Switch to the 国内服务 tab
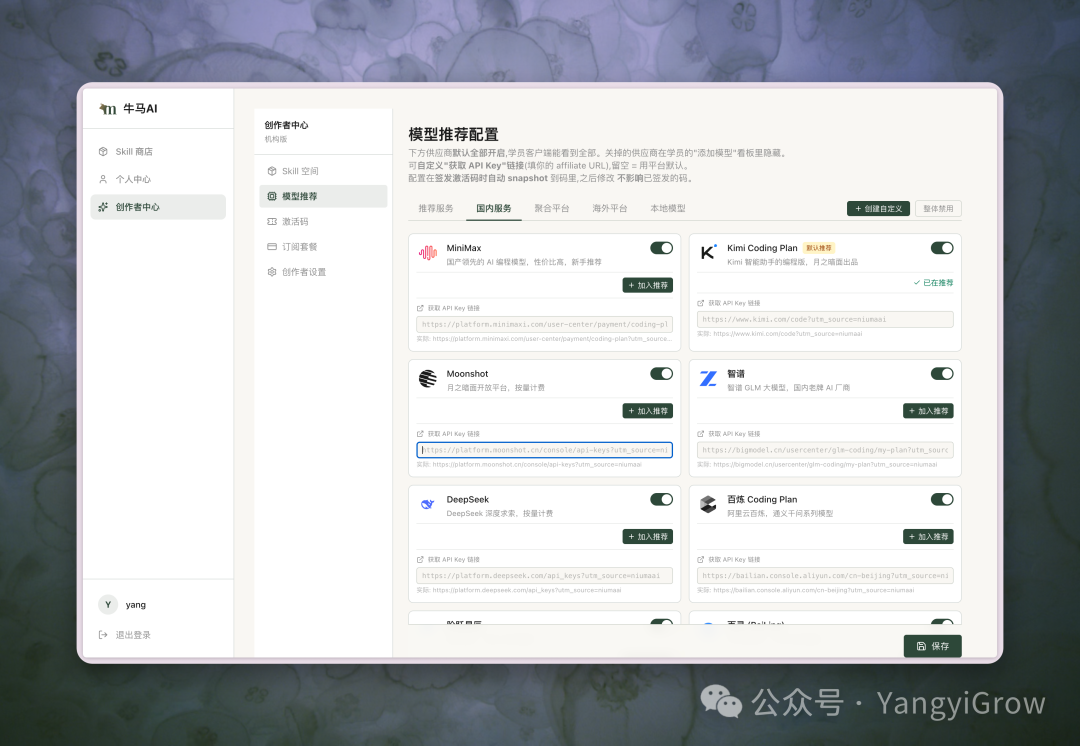 (494, 208)
